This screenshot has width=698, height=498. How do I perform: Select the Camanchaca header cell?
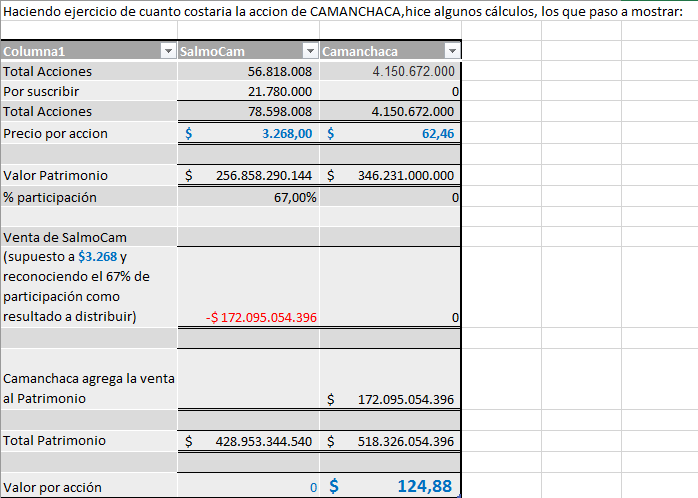click(x=390, y=51)
